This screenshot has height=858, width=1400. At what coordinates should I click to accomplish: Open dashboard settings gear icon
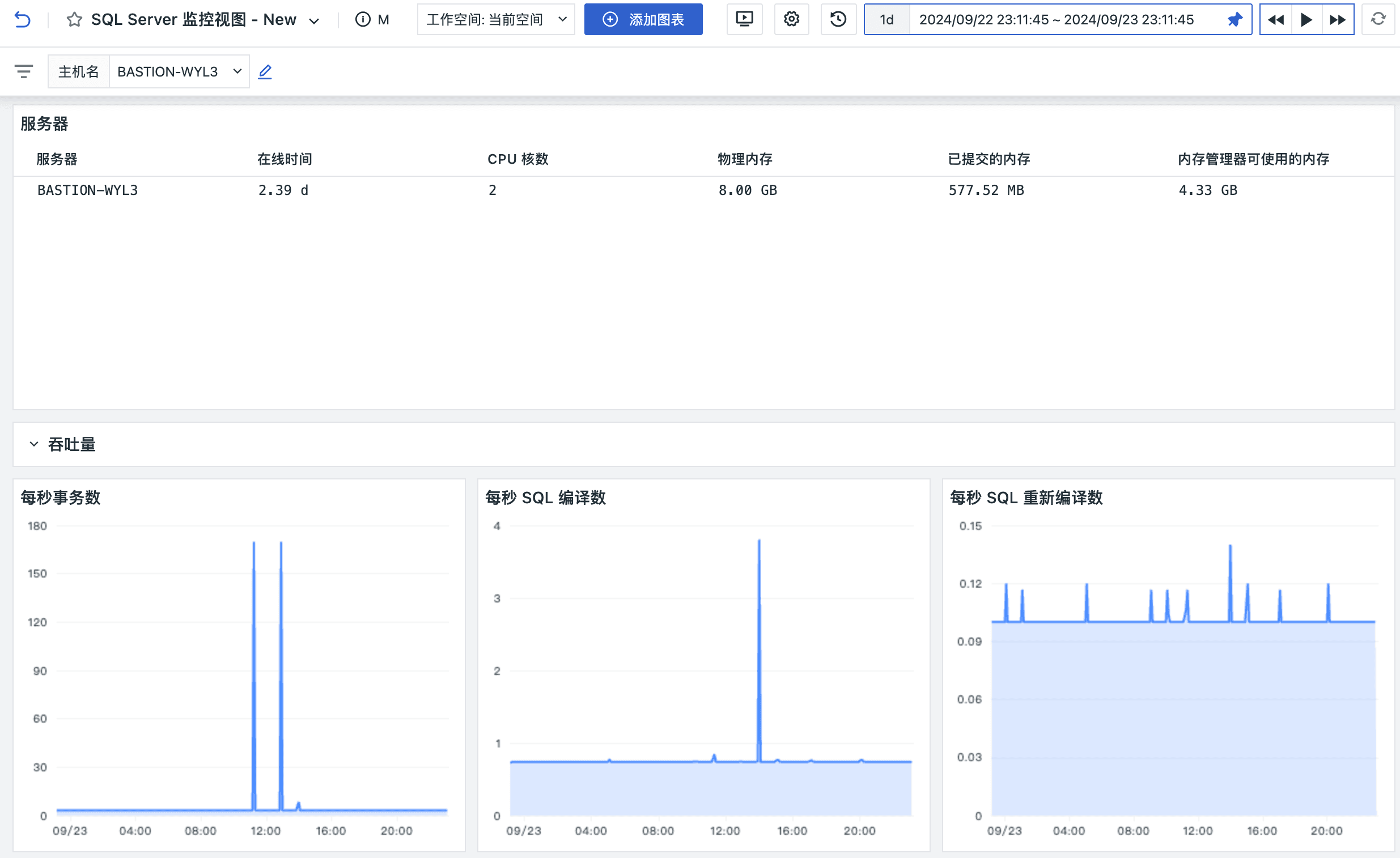coord(791,19)
